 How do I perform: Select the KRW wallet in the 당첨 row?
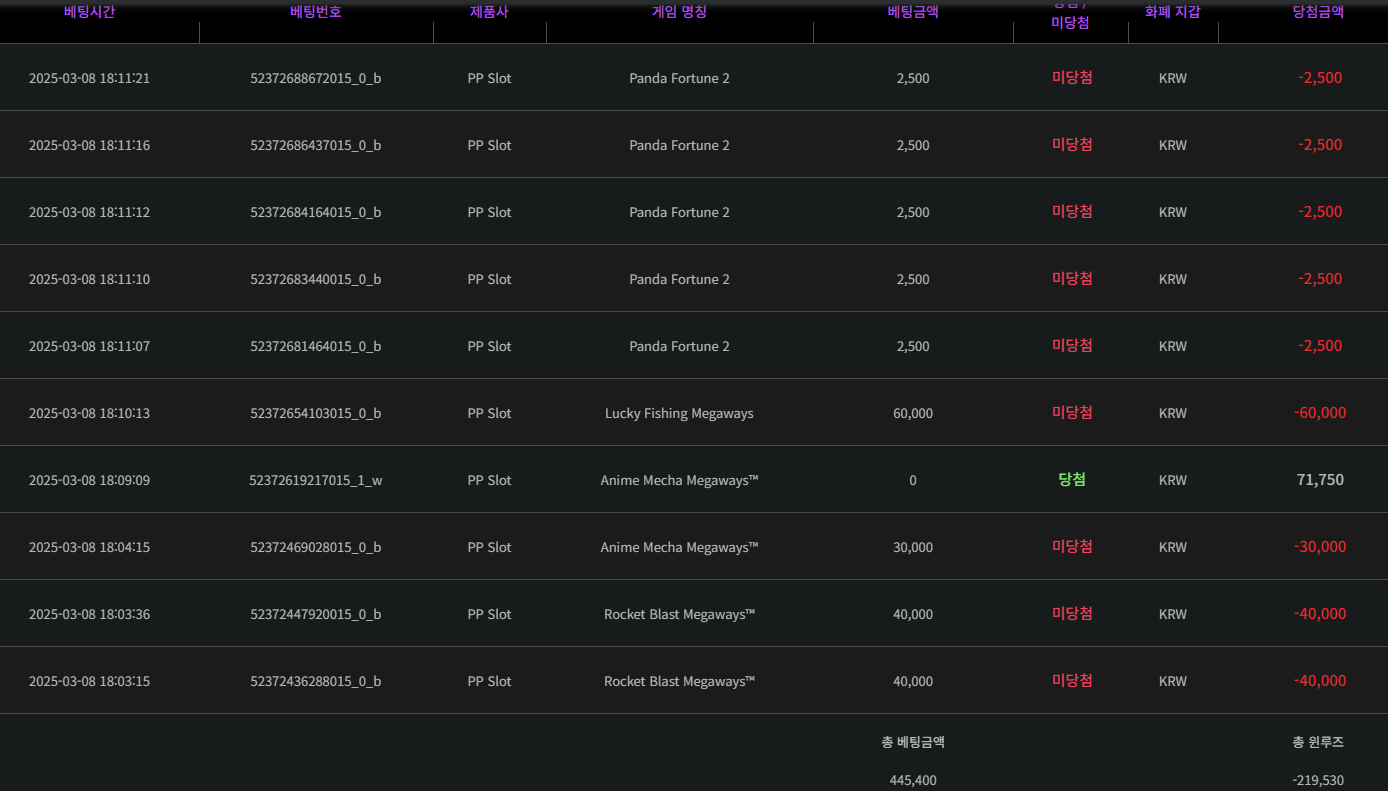point(1173,480)
